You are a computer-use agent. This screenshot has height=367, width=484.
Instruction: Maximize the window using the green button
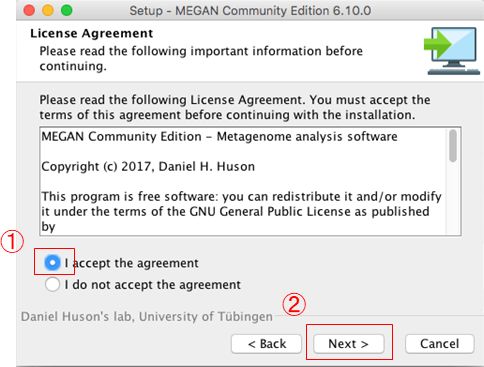coord(67,10)
